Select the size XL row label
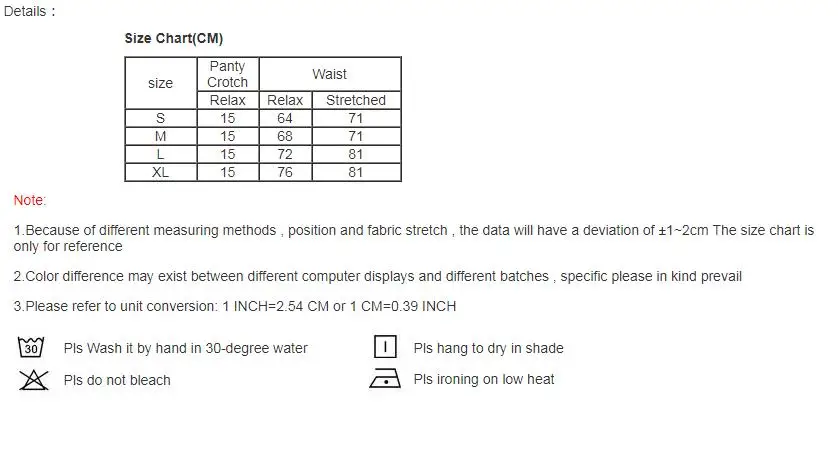 pyautogui.click(x=160, y=173)
